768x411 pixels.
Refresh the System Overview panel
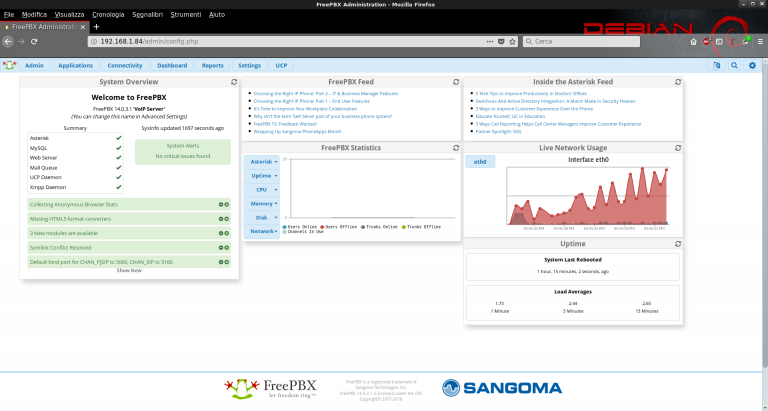pyautogui.click(x=234, y=82)
